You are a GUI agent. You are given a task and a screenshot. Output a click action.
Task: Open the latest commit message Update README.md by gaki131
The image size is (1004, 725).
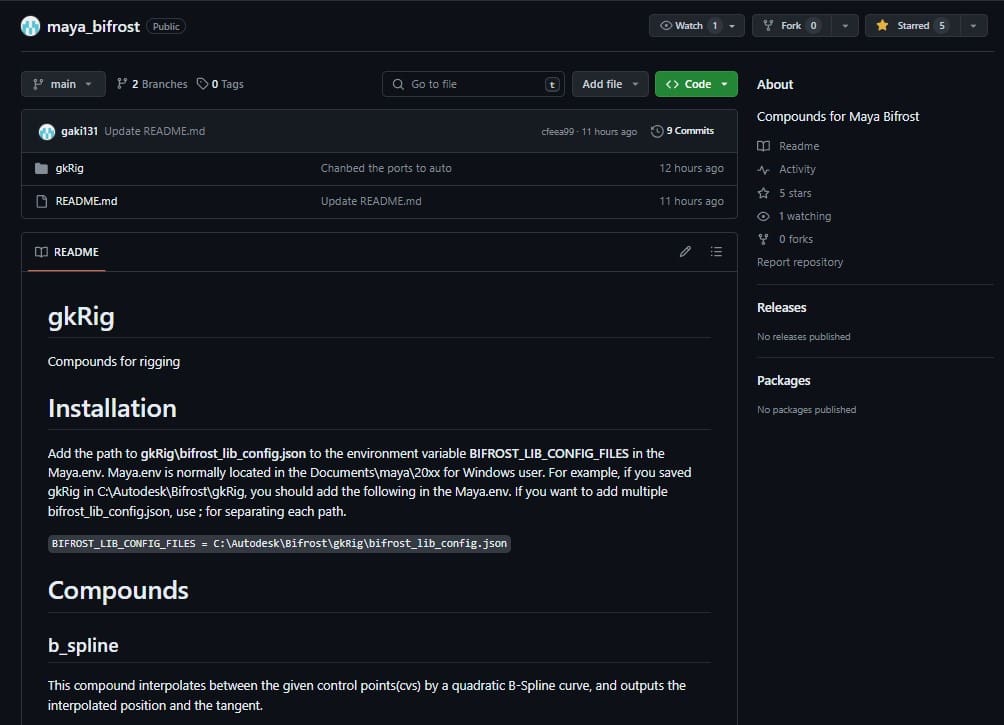point(155,131)
